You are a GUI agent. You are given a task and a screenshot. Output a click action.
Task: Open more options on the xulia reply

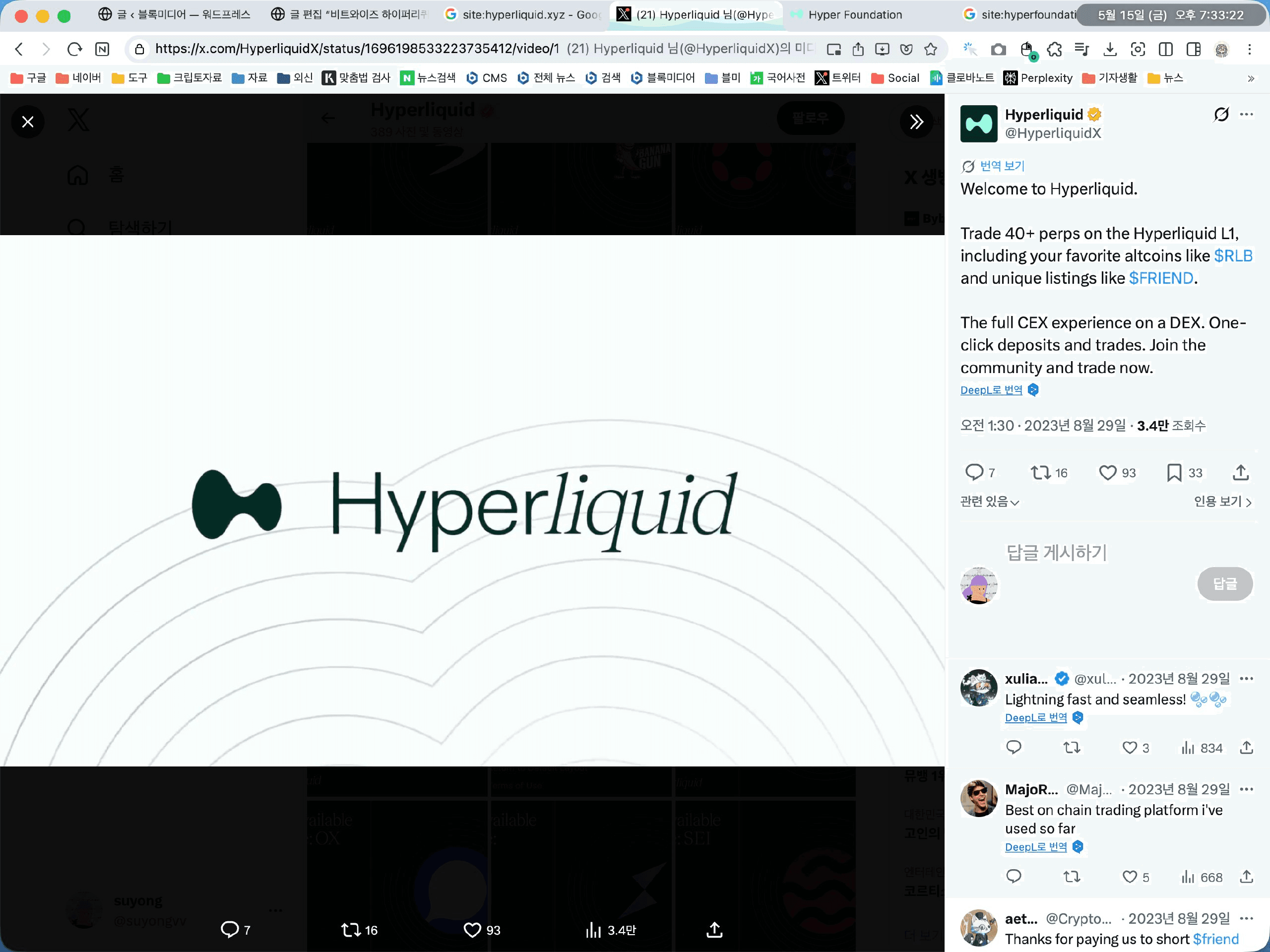(1247, 679)
